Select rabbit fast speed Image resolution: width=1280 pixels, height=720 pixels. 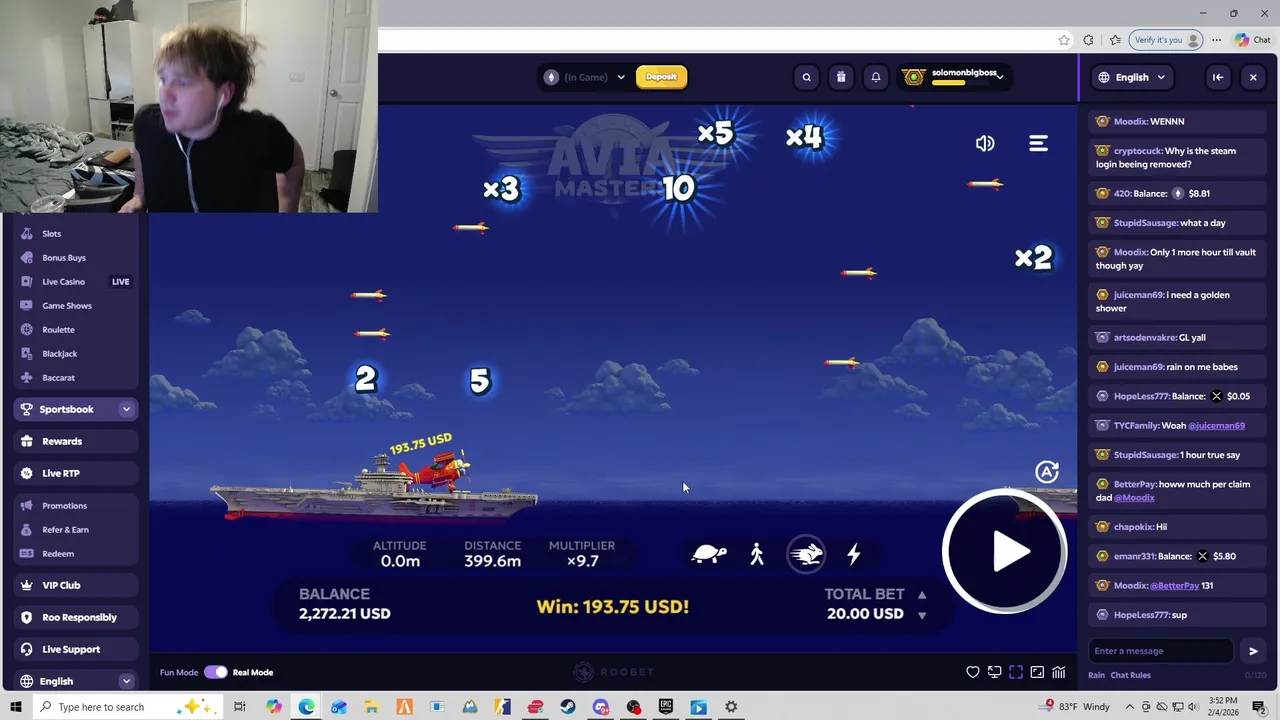(x=806, y=554)
